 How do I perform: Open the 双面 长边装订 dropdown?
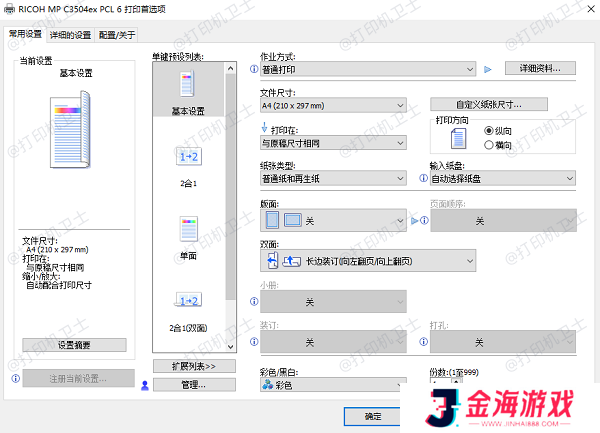pyautogui.click(x=368, y=260)
